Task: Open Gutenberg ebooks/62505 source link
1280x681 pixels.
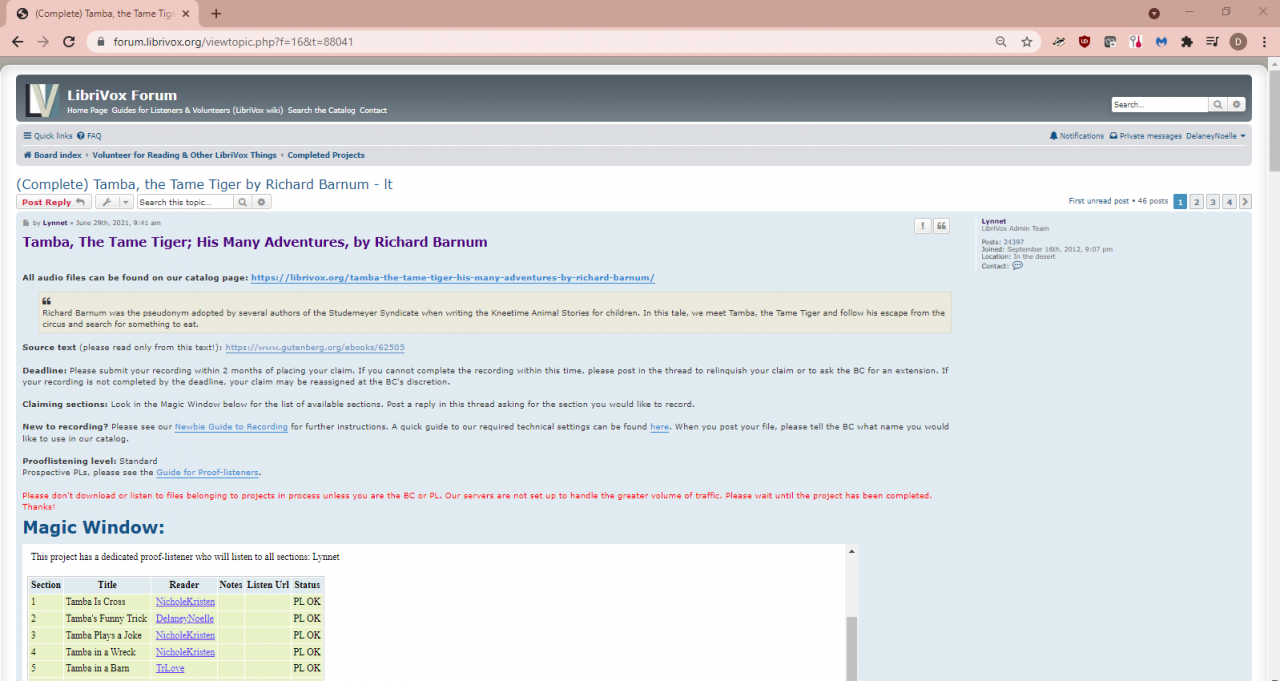Action: (315, 348)
